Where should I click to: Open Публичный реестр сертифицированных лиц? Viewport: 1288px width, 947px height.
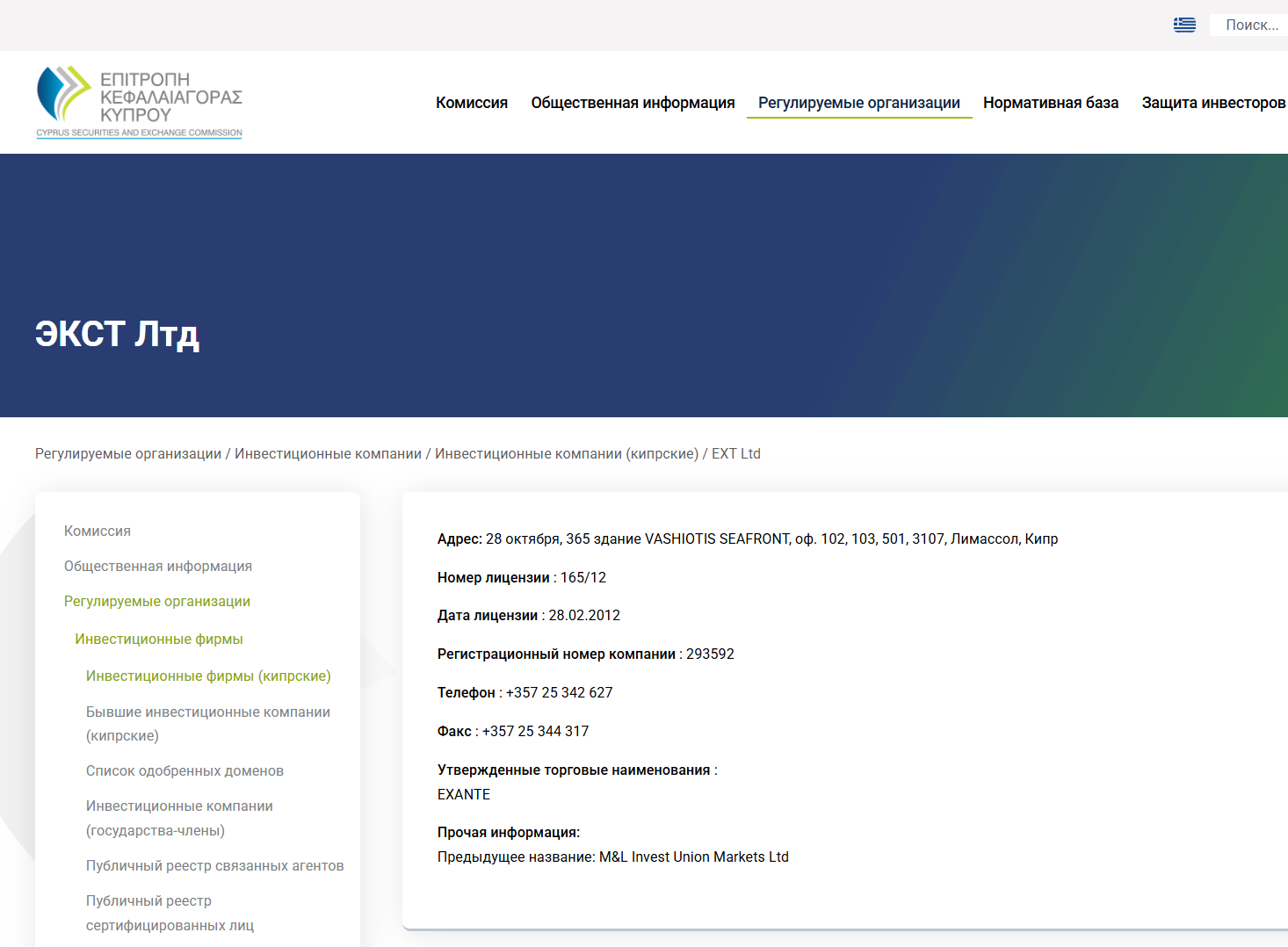(x=170, y=913)
